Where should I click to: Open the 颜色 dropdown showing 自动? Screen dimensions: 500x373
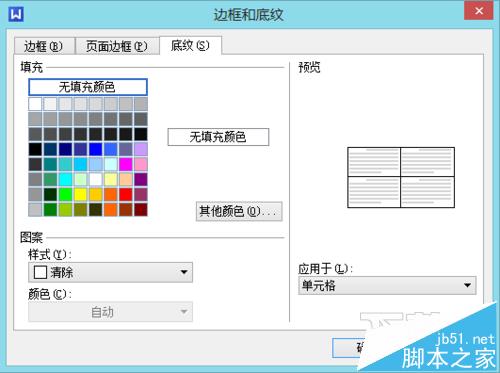point(110,312)
